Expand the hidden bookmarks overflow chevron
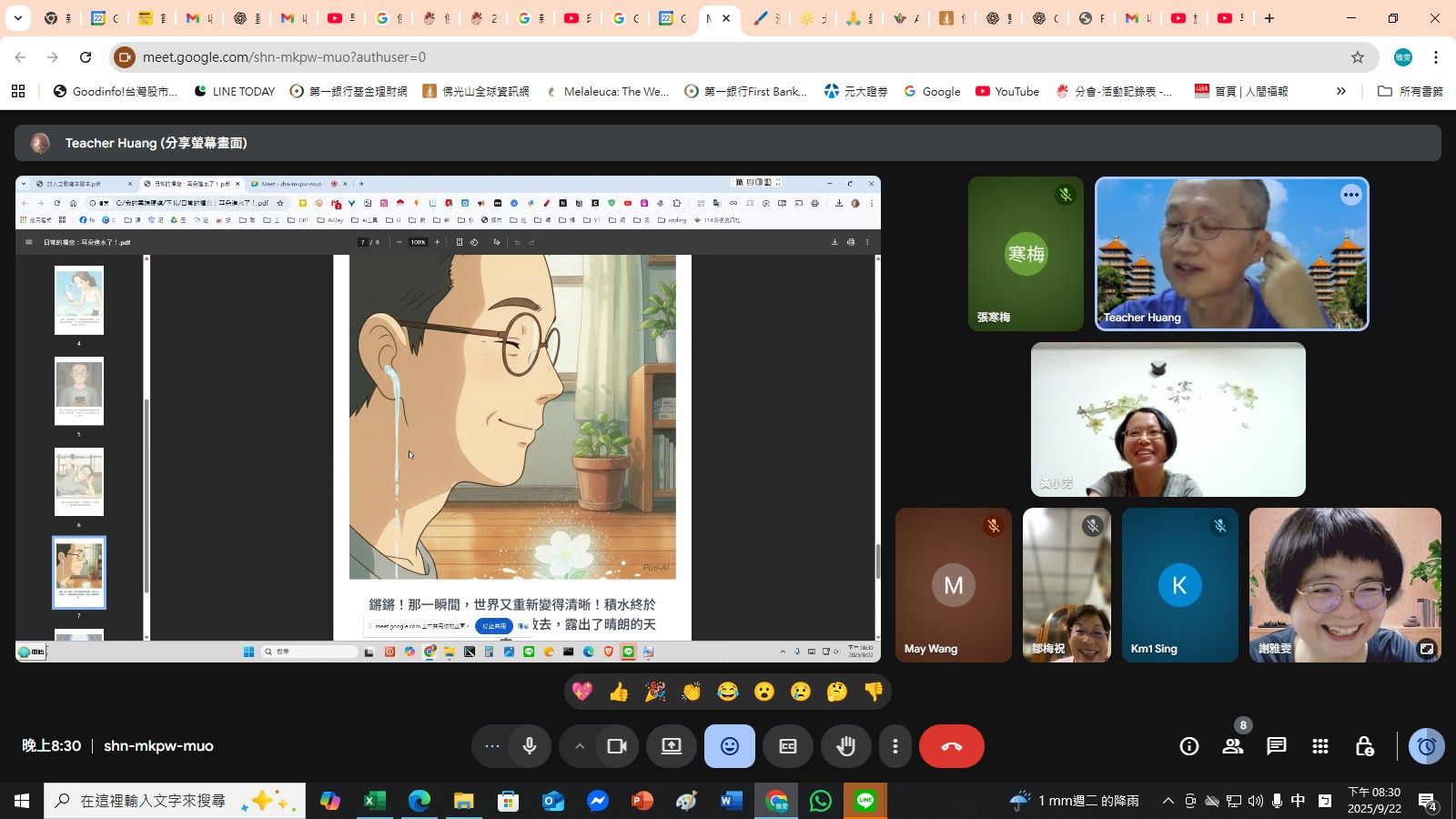The width and height of the screenshot is (1456, 819). click(x=1340, y=91)
